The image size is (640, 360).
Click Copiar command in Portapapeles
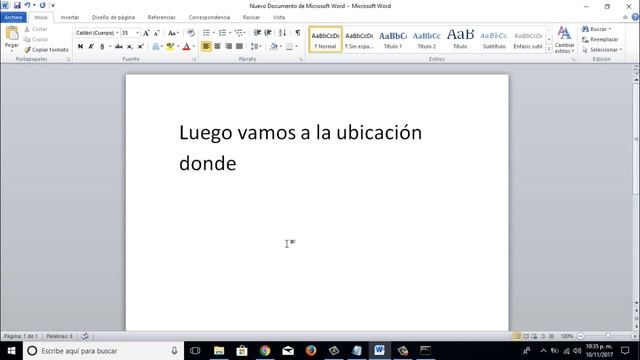pyautogui.click(x=36, y=40)
